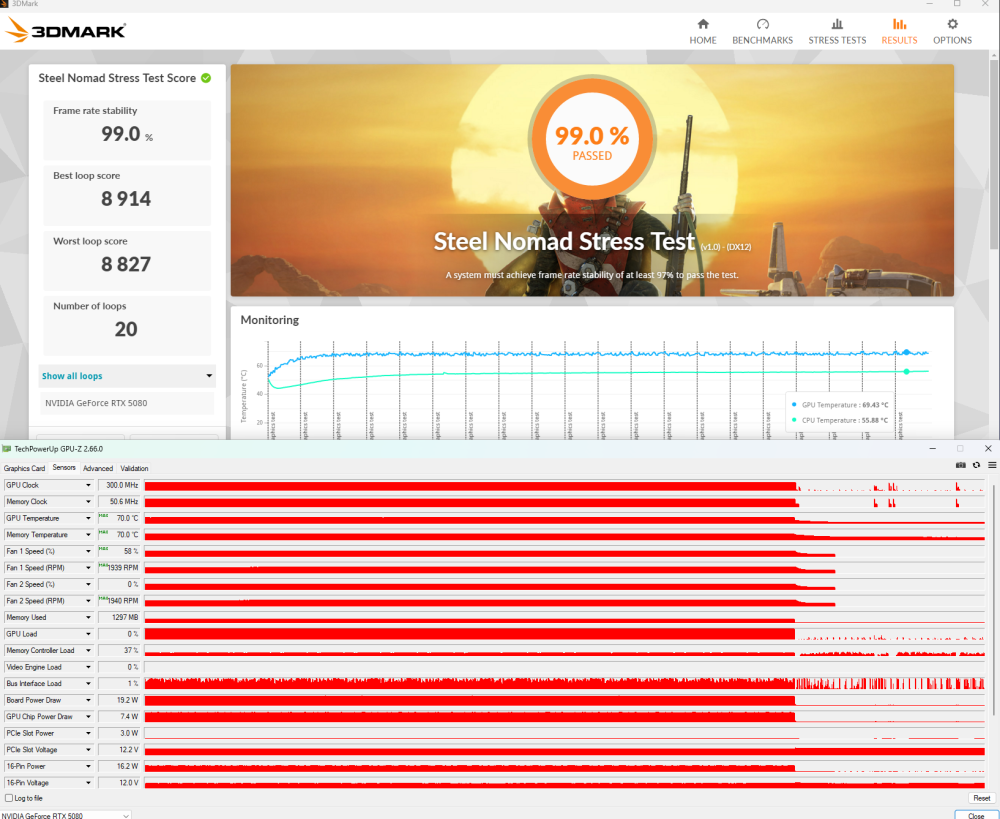This screenshot has width=1000, height=819.
Task: Open the GPU selector combo box in GPU-Z
Action: [x=66, y=815]
